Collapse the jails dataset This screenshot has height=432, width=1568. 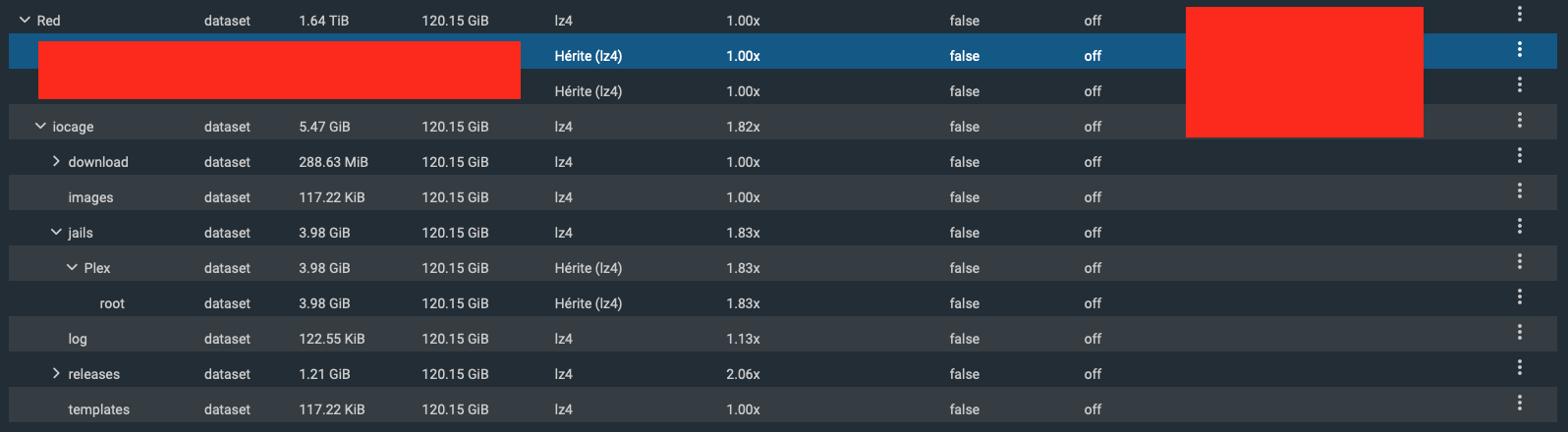point(56,232)
